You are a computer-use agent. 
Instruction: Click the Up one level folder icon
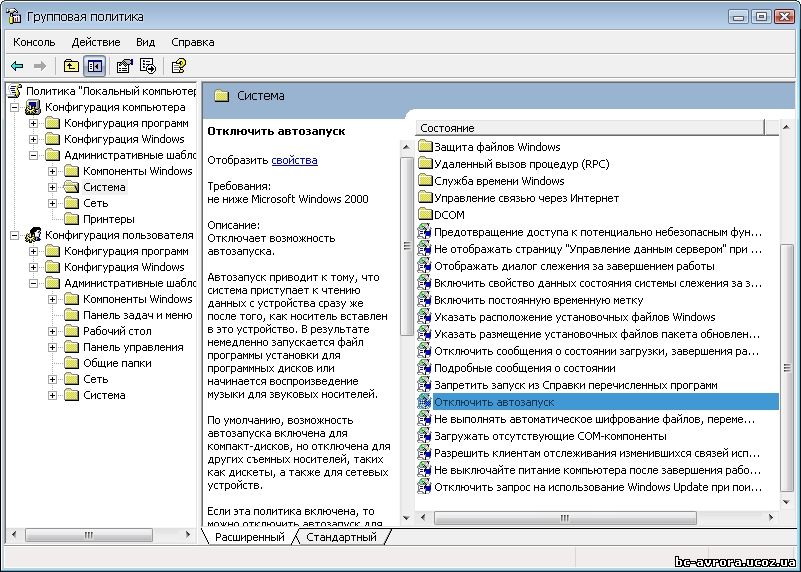71,66
